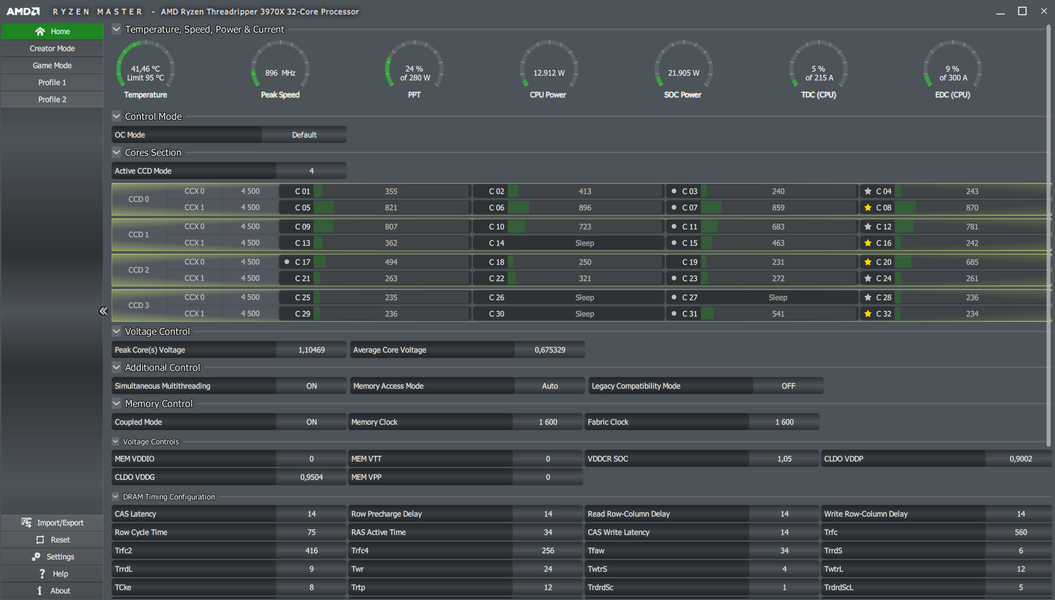Click the Active CCD Mode value 4

[x=311, y=171]
